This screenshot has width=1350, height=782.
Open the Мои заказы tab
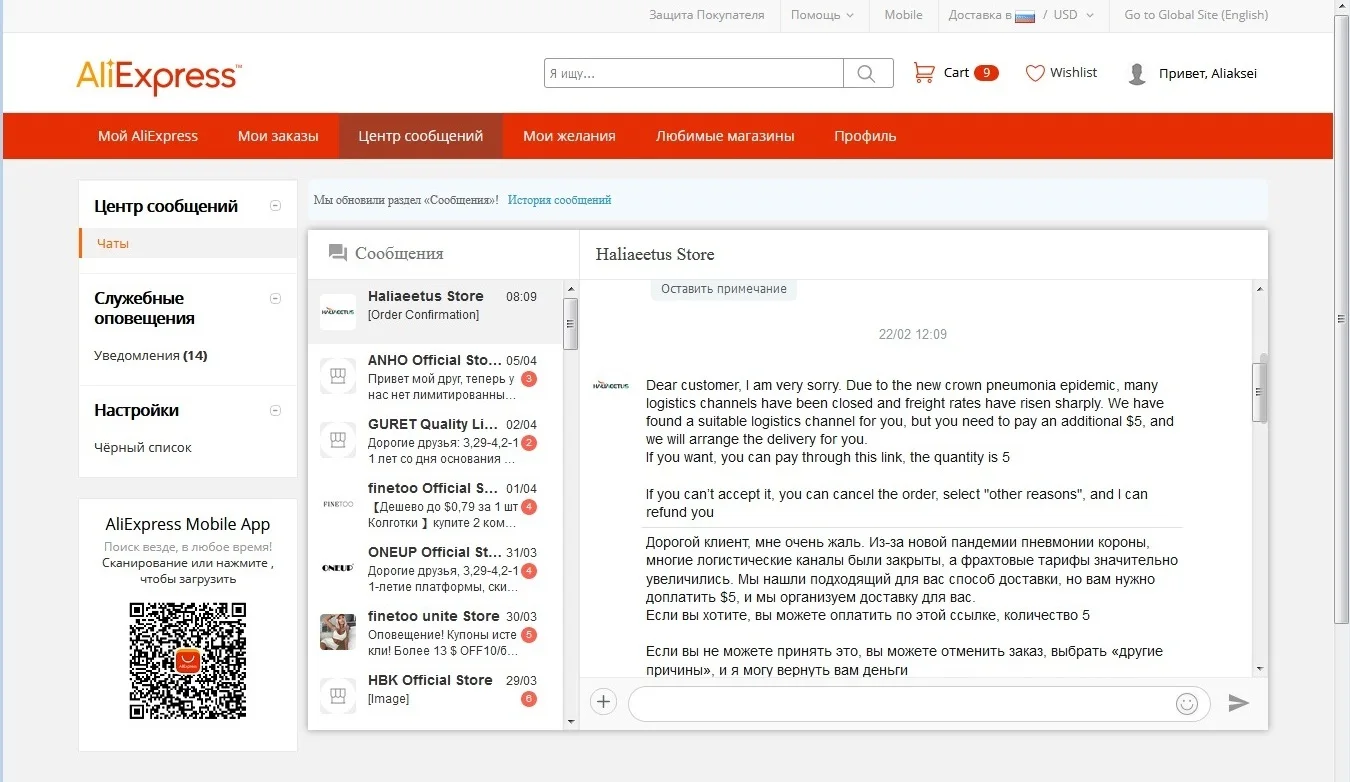coord(278,136)
